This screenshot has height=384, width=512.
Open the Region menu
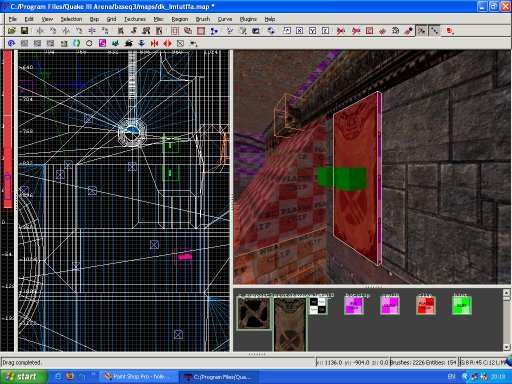coord(180,19)
